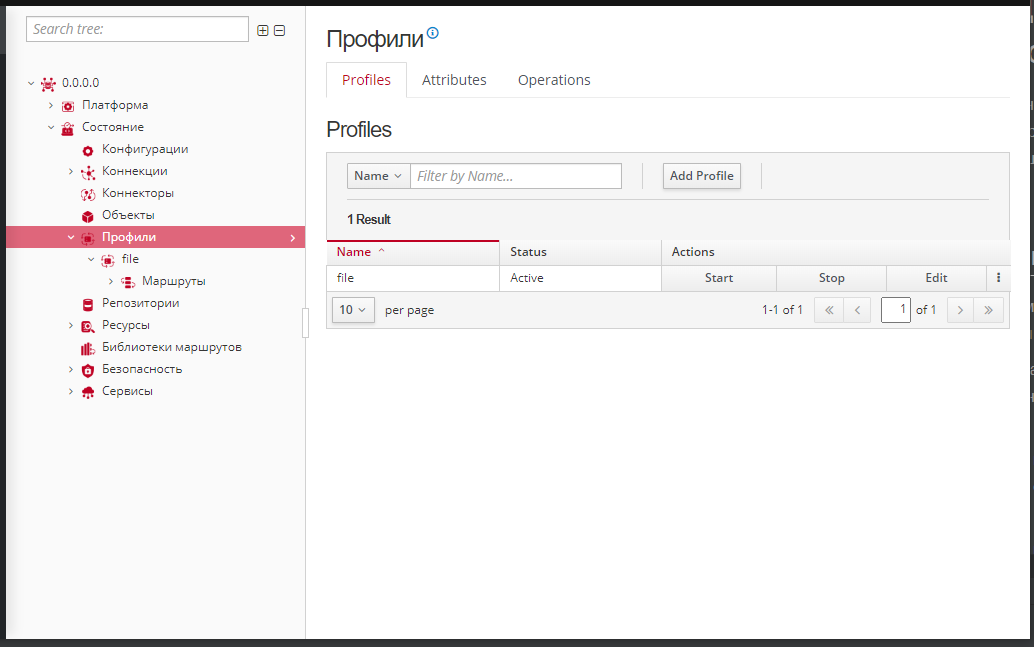The height and width of the screenshot is (647, 1034).
Task: Click the collapse all tree nodes icon
Action: point(280,30)
